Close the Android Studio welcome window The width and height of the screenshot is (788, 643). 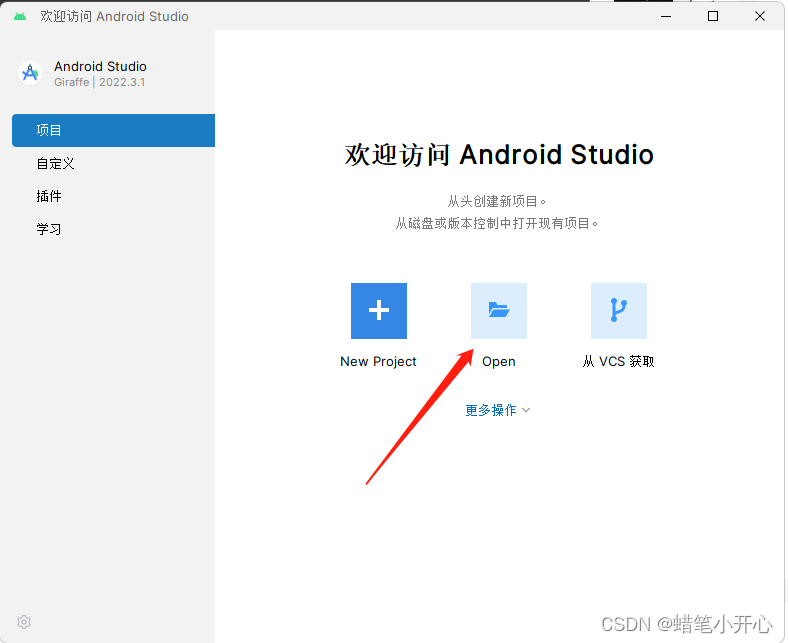tap(760, 17)
